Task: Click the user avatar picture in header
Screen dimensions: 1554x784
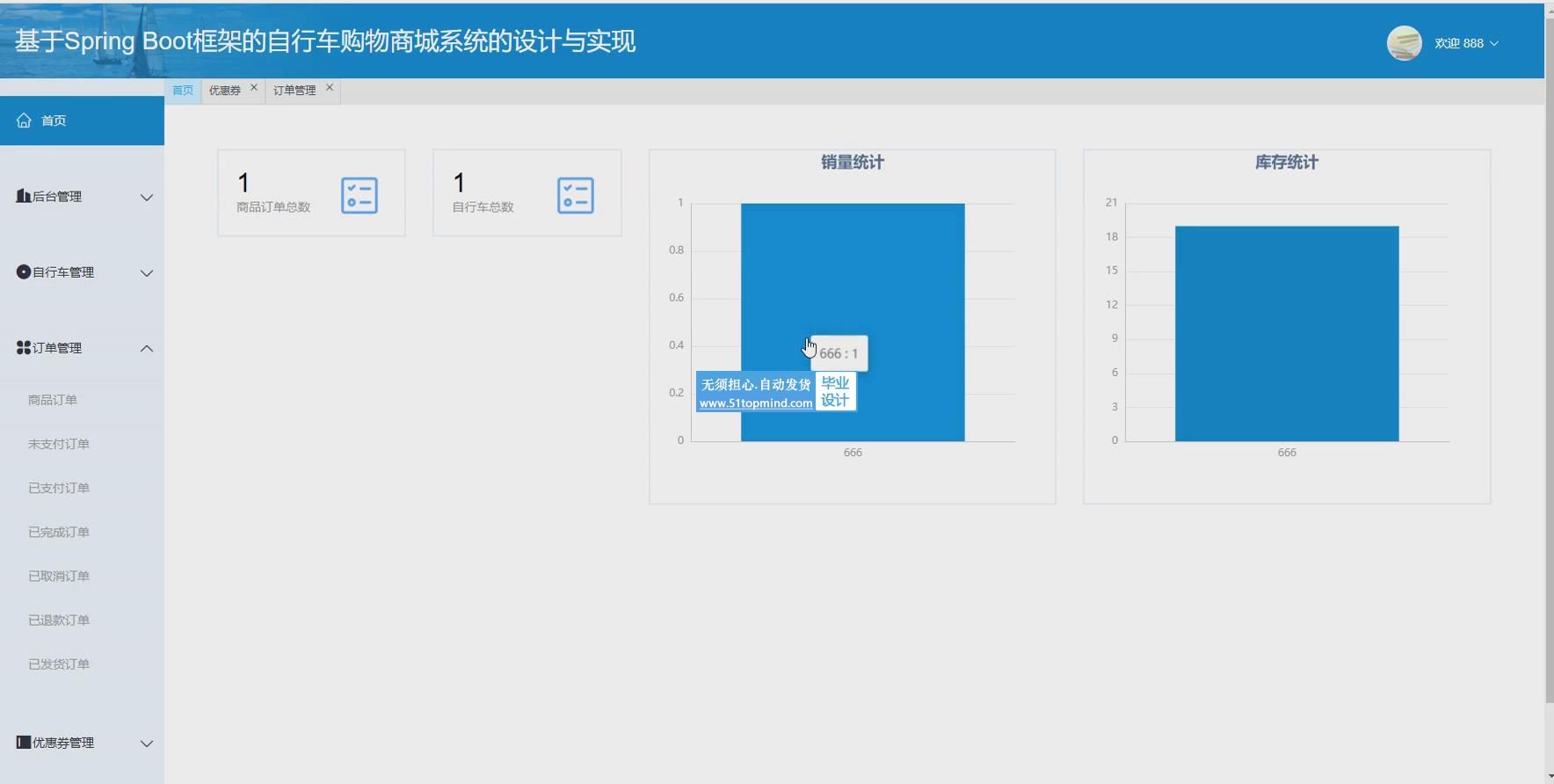Action: pyautogui.click(x=1404, y=43)
